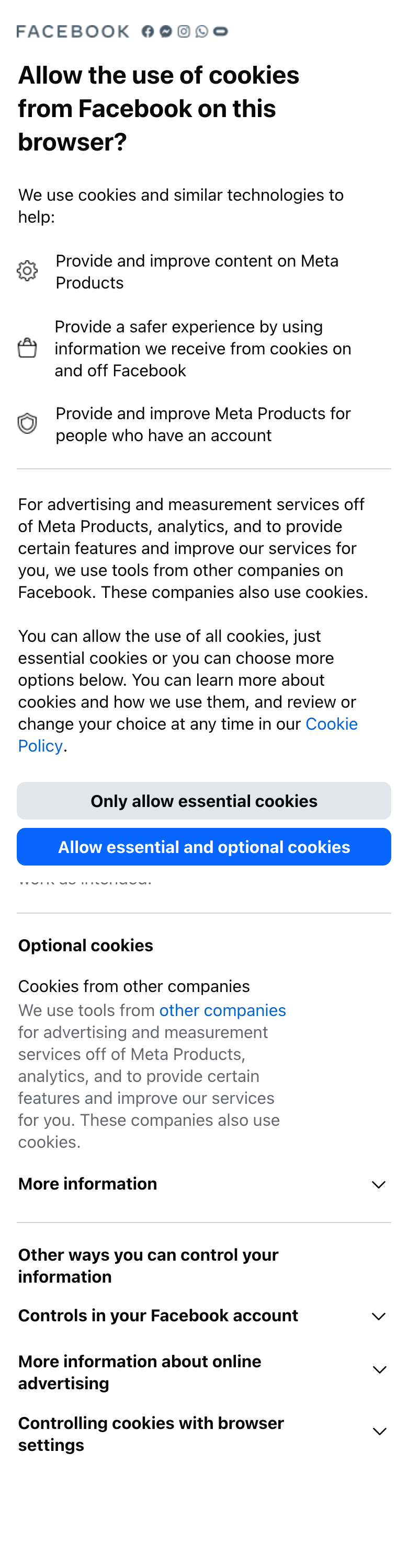
Task: Click the FACEBOOK wordmark logo
Action: 73,31
